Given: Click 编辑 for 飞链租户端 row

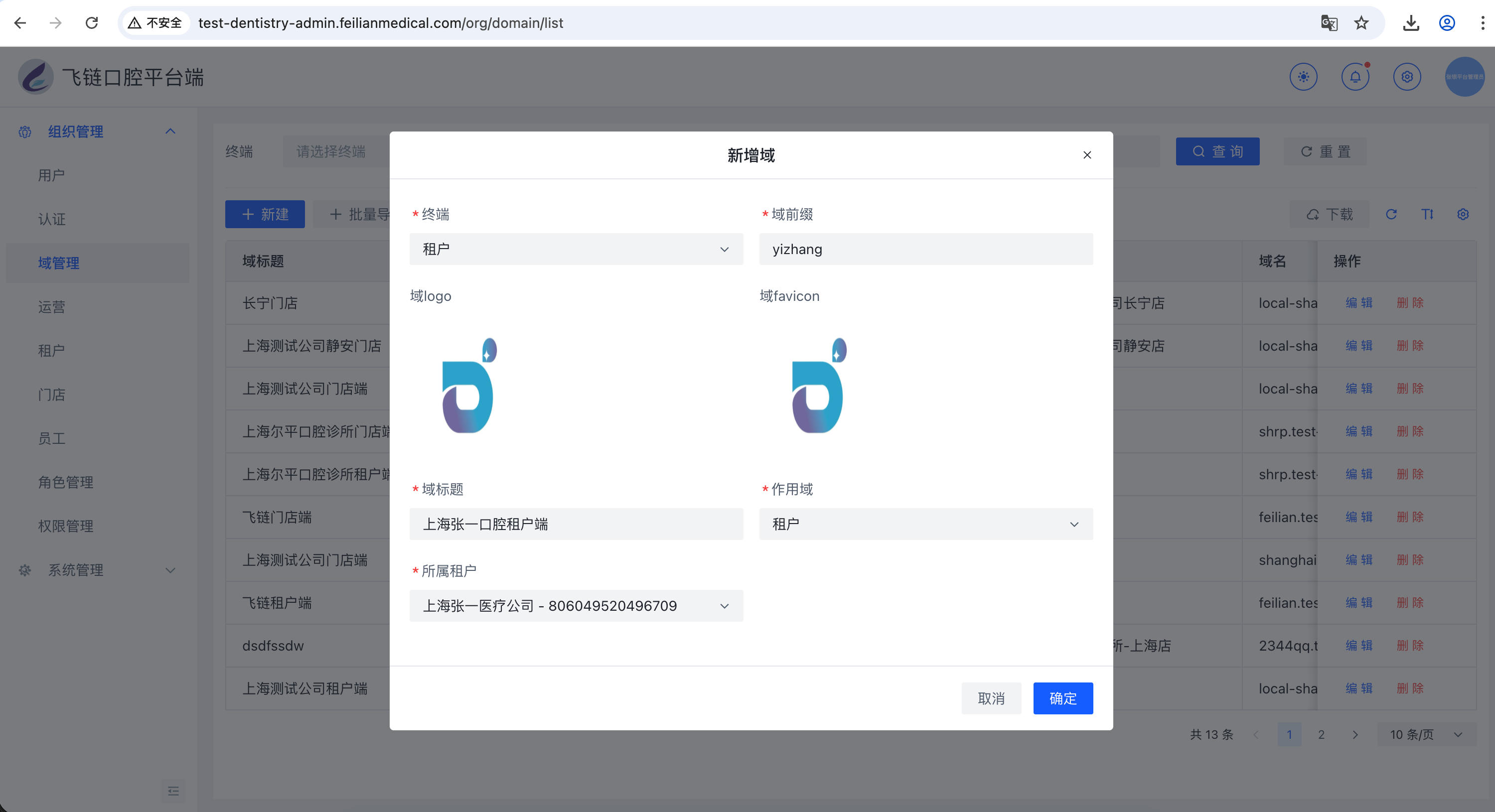Looking at the screenshot, I should tap(1358, 603).
